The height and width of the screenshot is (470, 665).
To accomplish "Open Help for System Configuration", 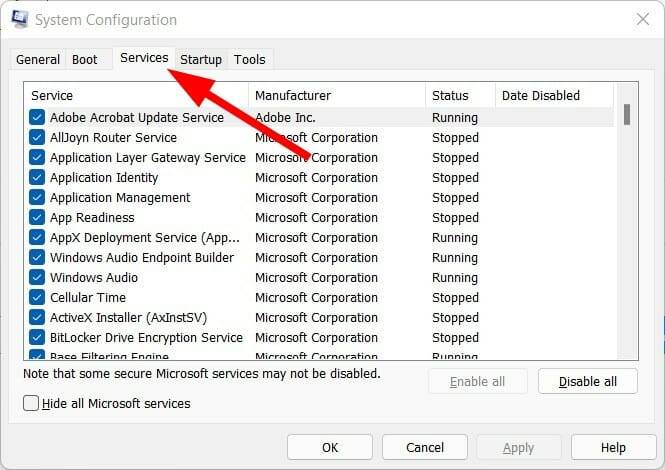I will click(x=613, y=447).
